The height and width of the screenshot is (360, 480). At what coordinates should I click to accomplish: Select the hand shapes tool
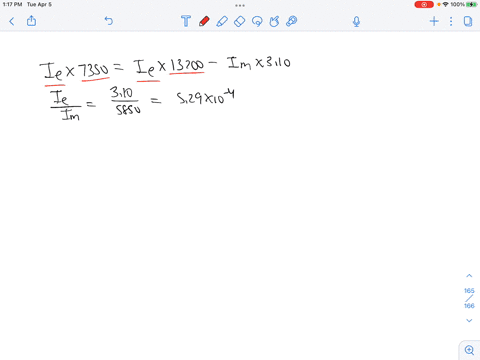coord(274,21)
